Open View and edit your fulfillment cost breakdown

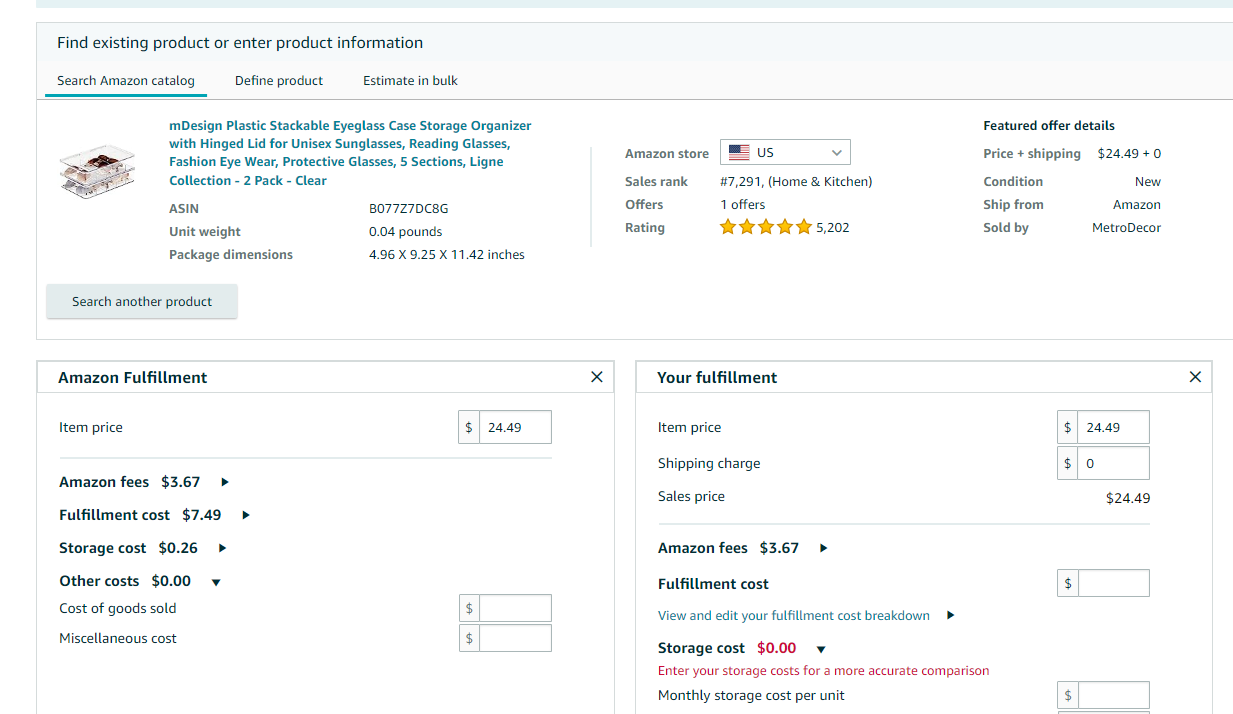(x=794, y=616)
